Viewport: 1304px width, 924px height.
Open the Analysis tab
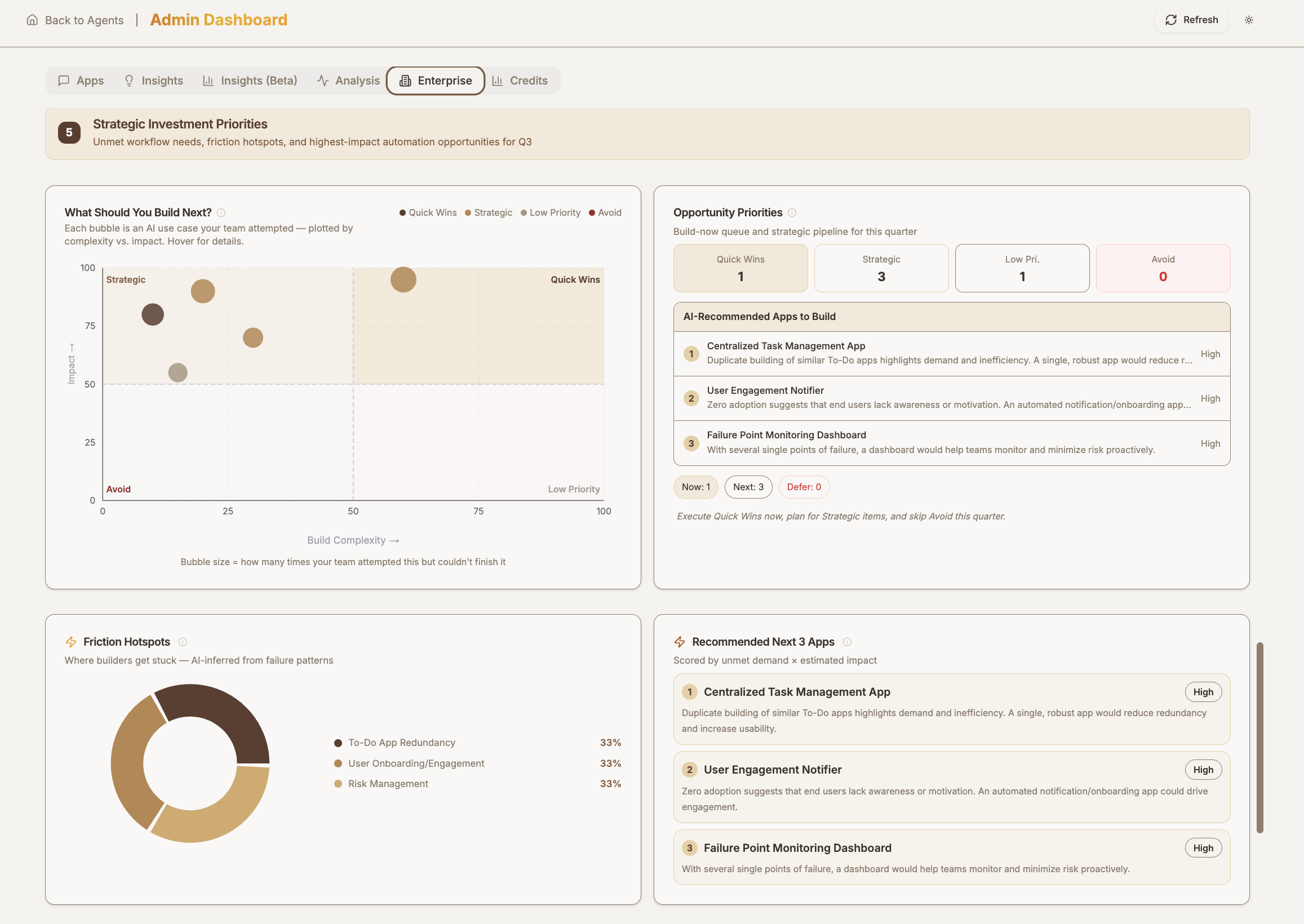pos(348,81)
